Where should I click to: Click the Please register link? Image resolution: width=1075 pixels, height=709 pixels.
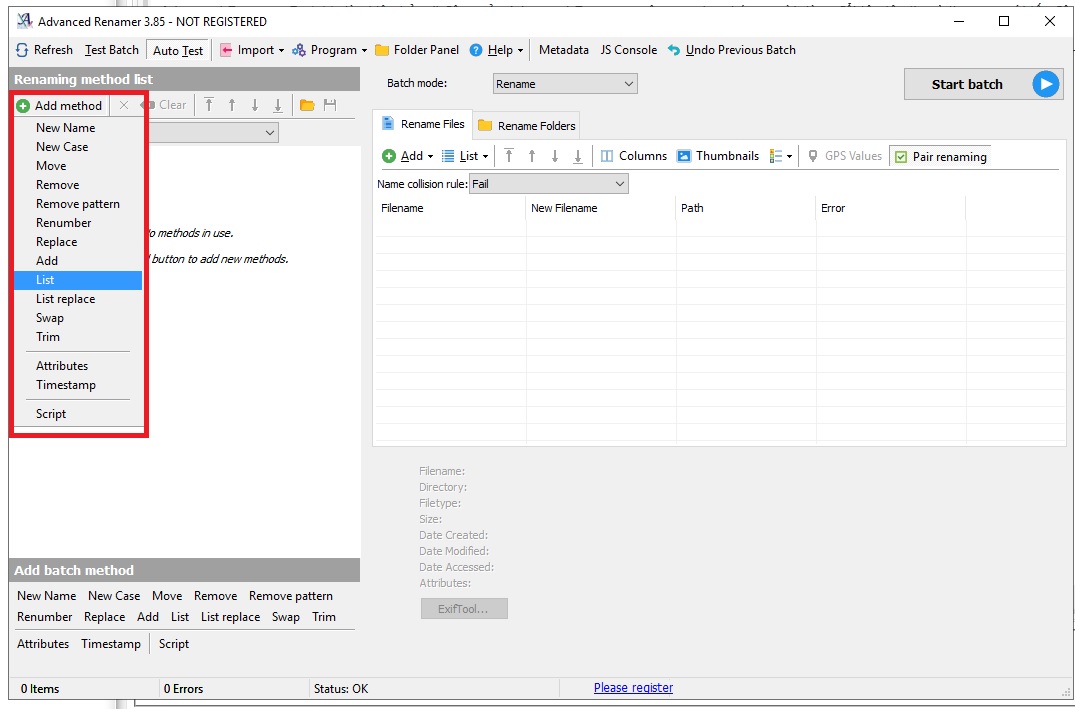633,688
